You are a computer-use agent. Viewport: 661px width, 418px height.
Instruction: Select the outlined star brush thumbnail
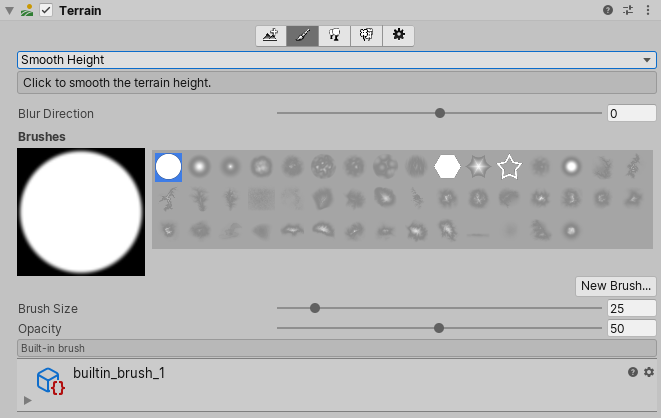509,167
